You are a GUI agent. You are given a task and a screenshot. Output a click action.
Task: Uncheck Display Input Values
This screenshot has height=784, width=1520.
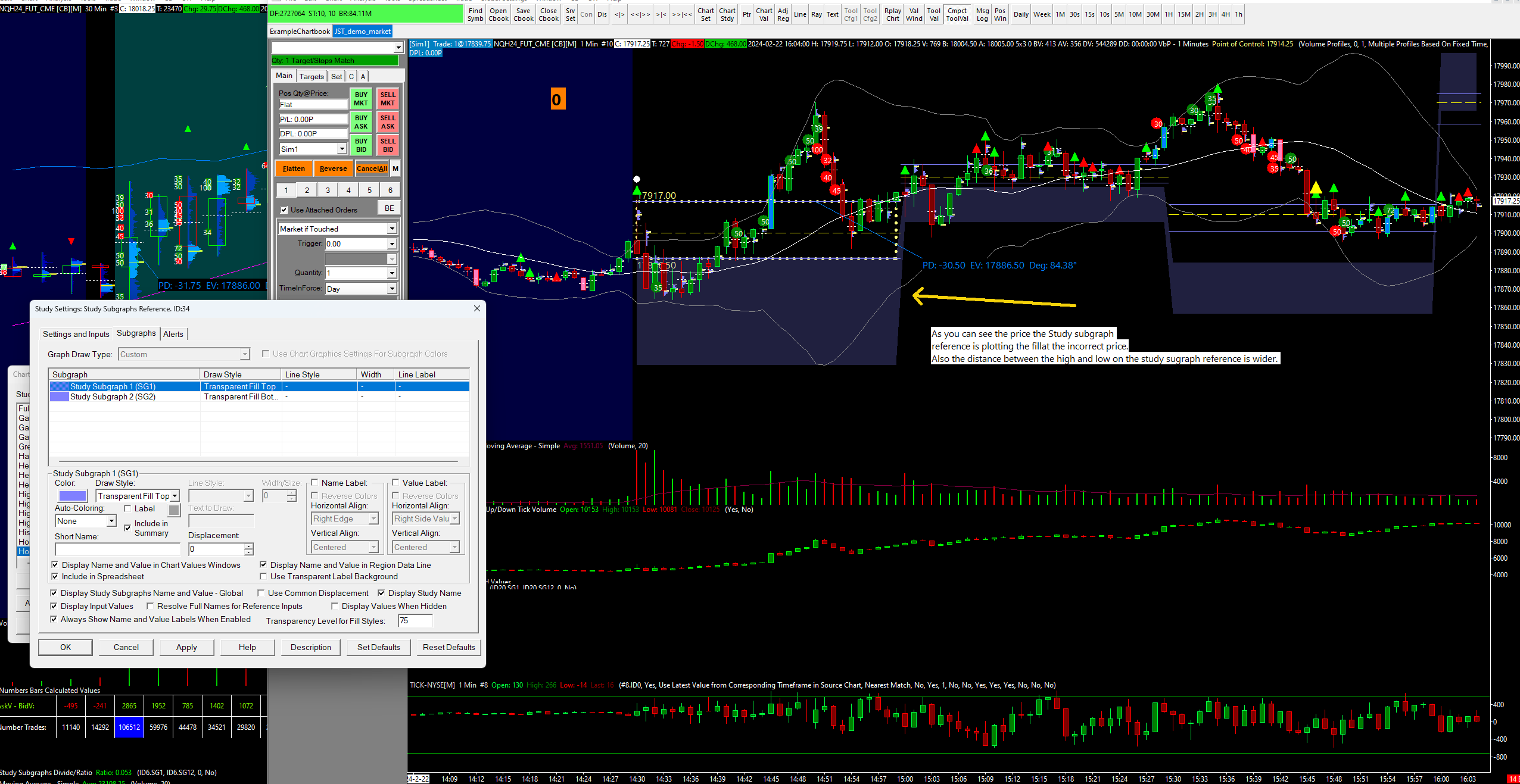tap(54, 606)
